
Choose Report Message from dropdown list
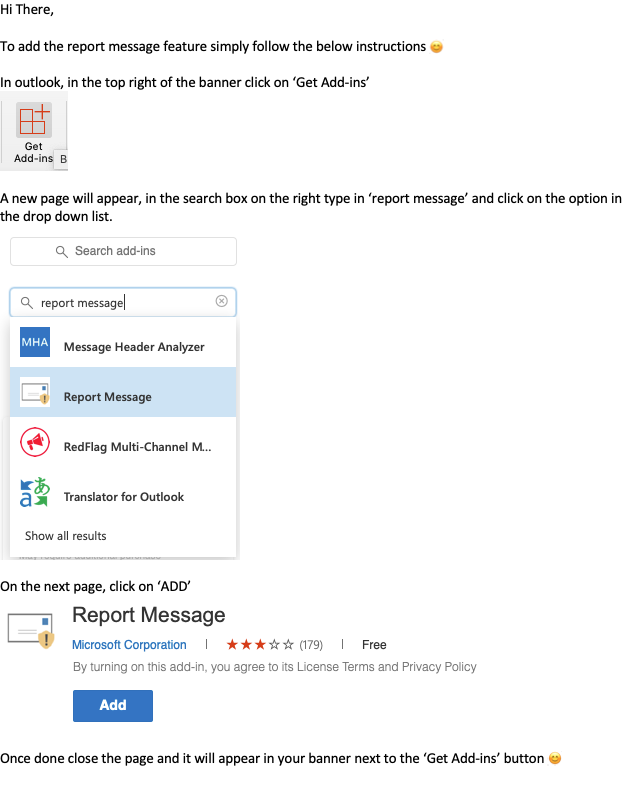point(123,392)
